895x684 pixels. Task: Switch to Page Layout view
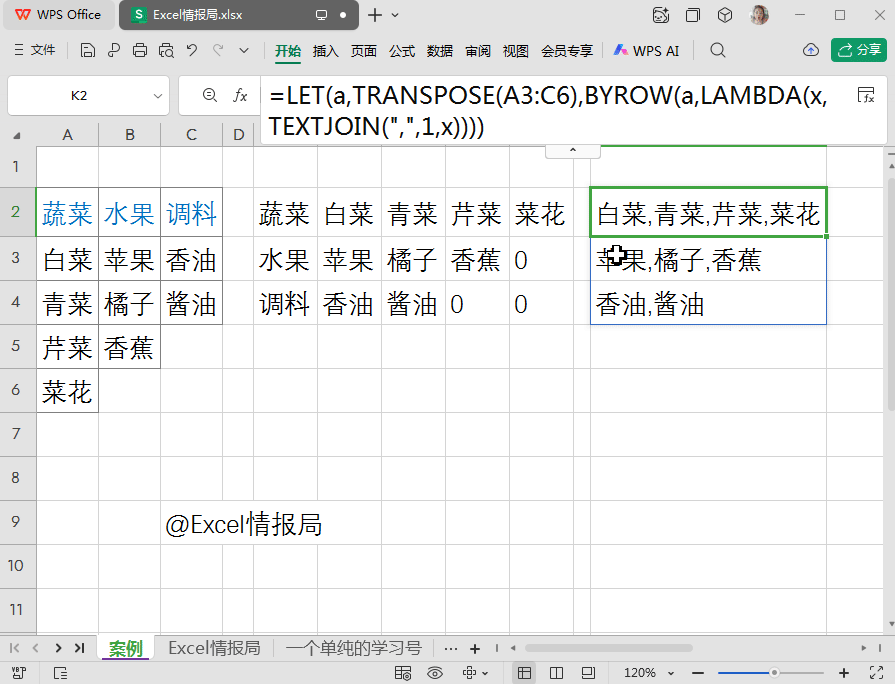point(588,673)
